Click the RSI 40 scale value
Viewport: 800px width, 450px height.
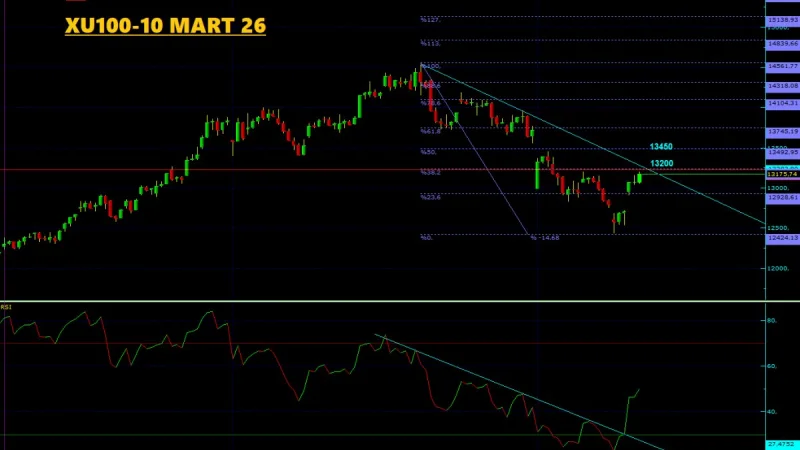coord(771,411)
